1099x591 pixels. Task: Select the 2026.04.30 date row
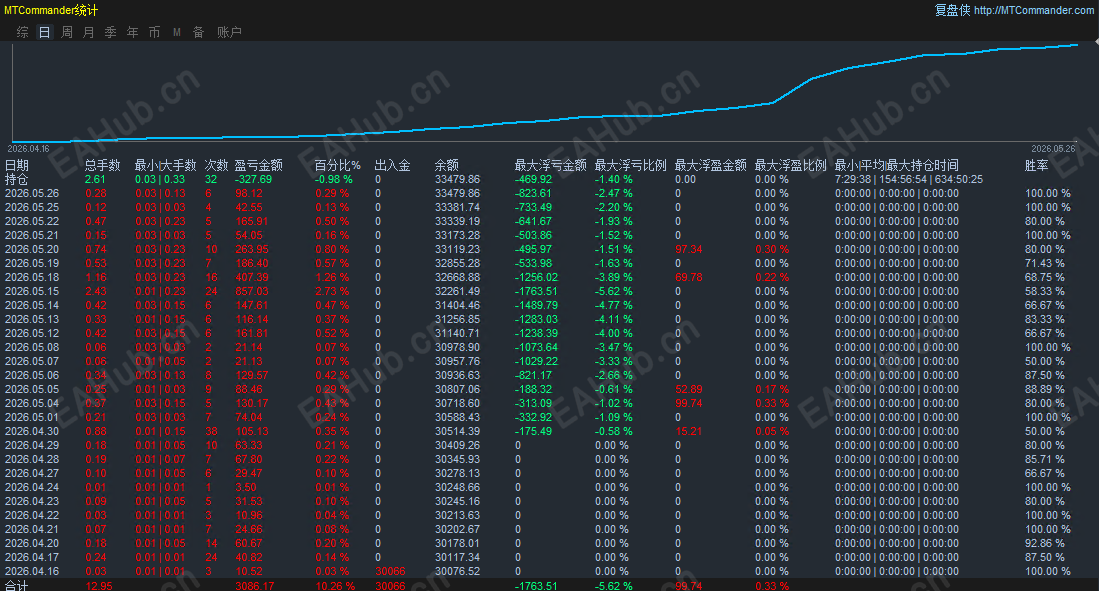pyautogui.click(x=32, y=432)
